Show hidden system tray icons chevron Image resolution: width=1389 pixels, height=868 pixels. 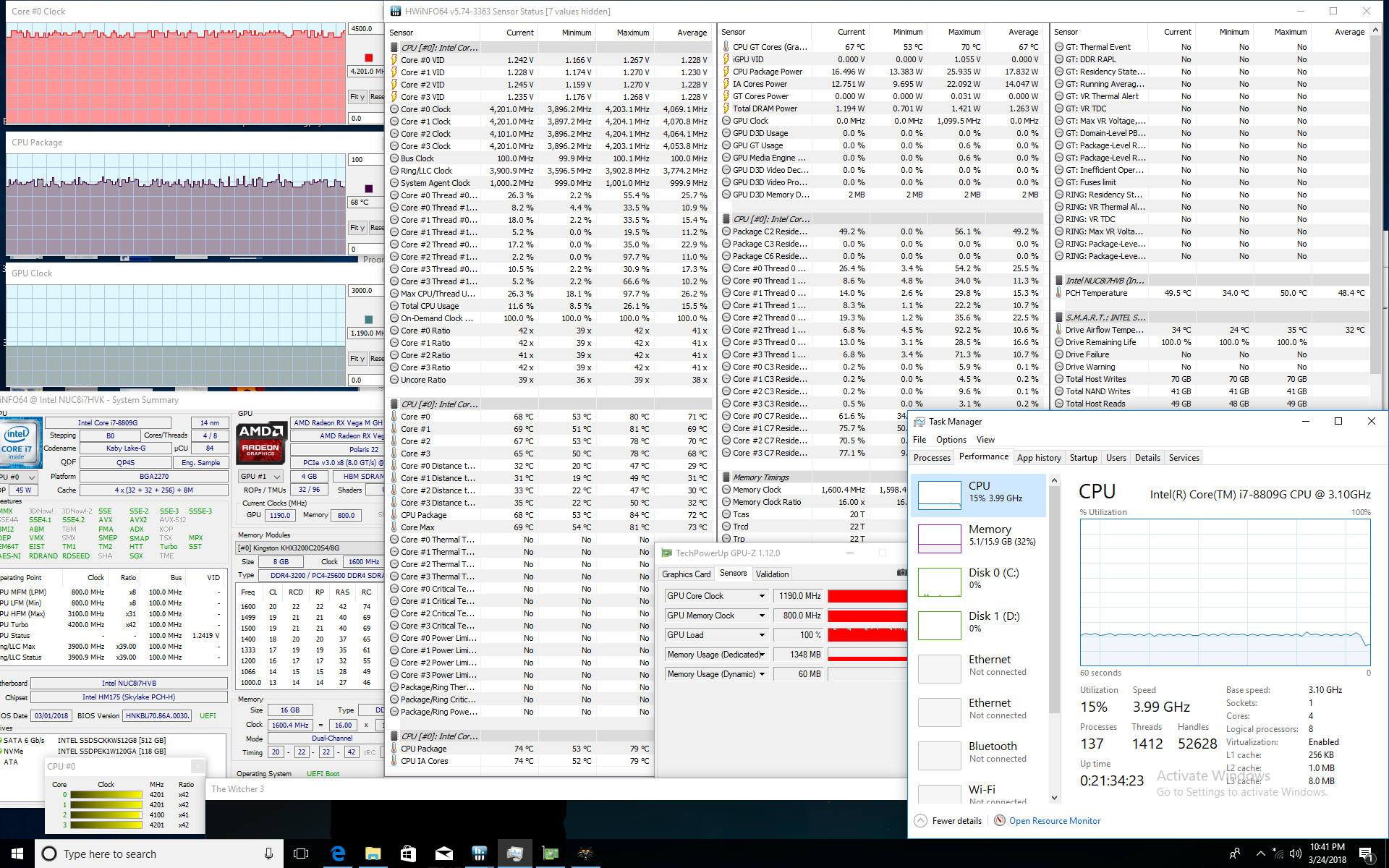[1261, 854]
